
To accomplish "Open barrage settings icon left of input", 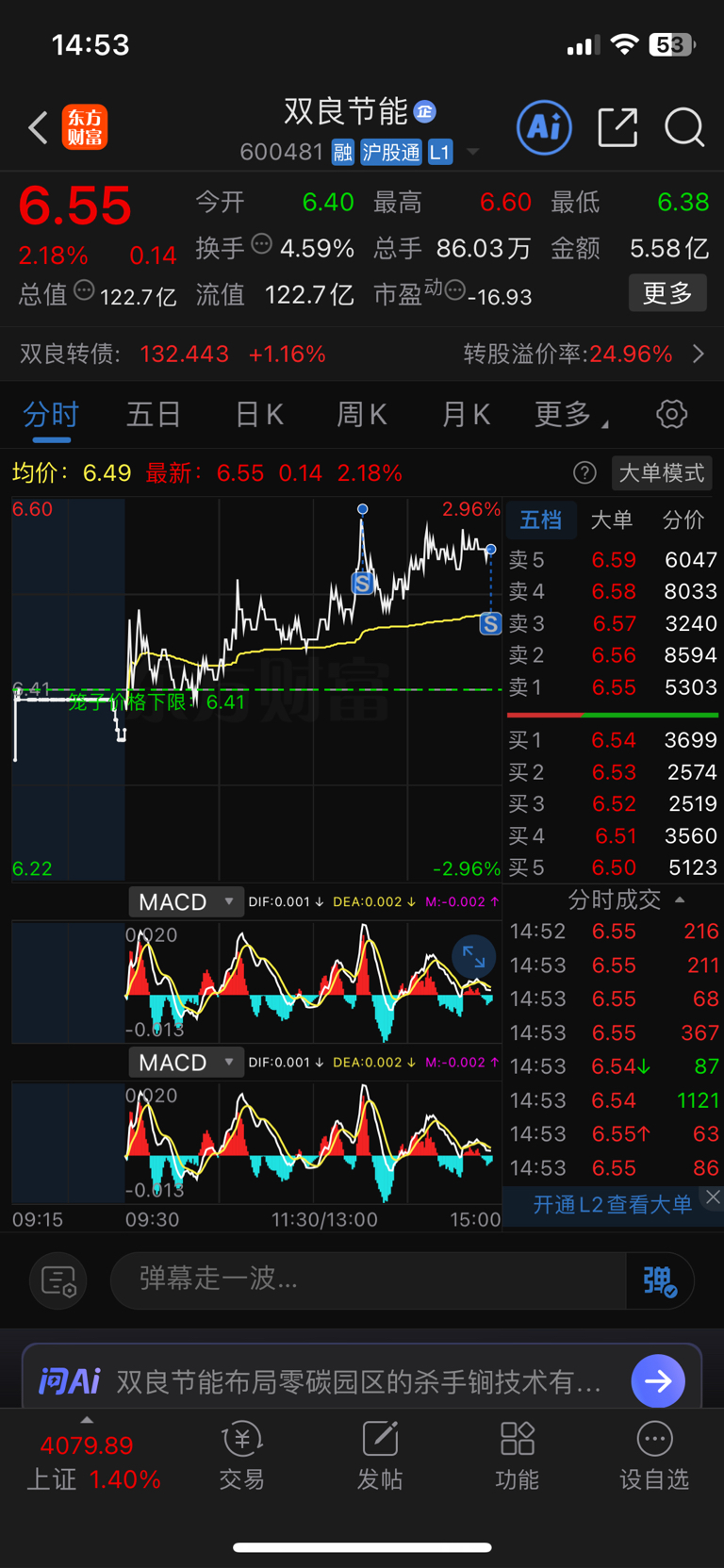I will 58,1280.
